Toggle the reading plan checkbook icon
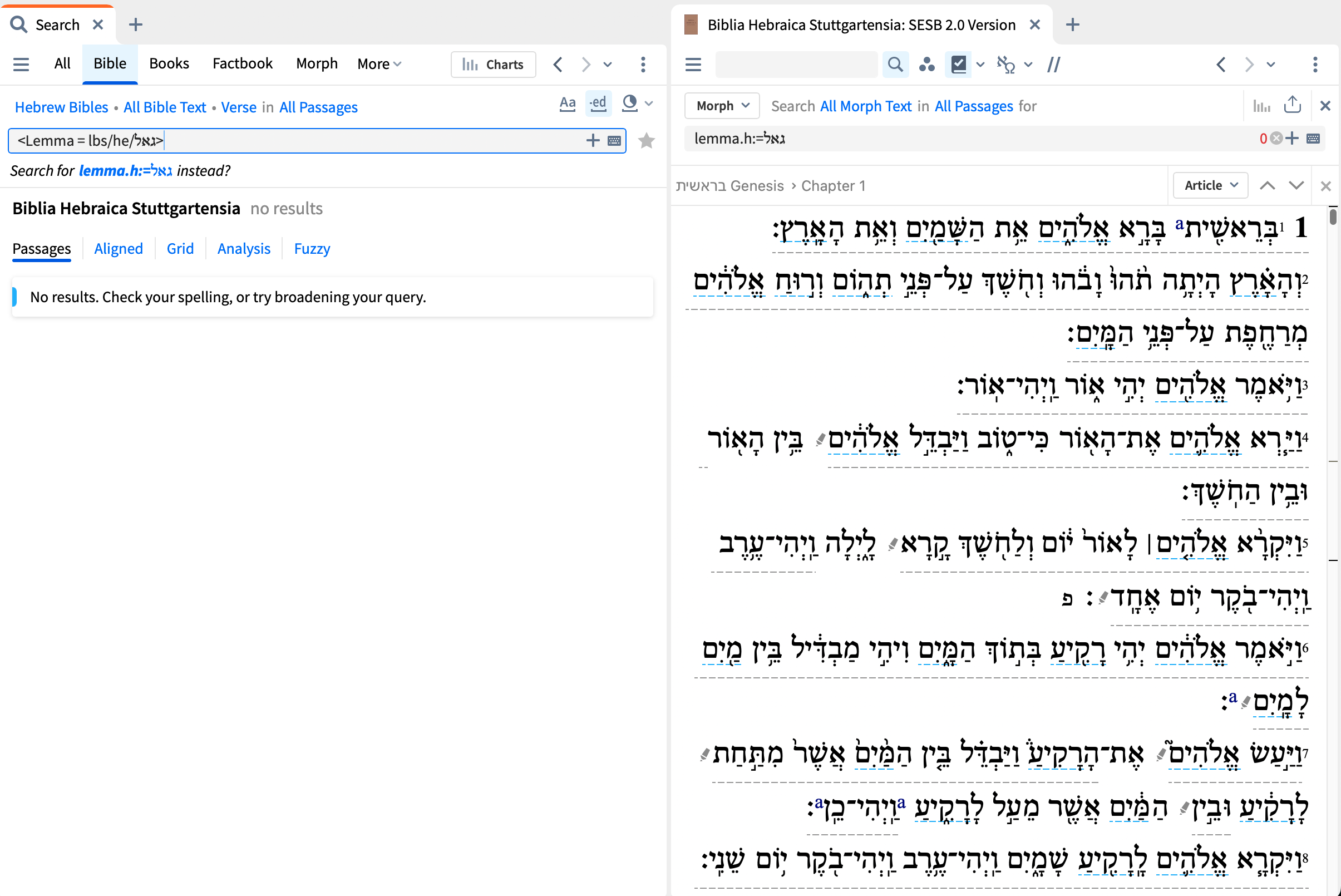Screen dimensions: 1341x896 pos(958,65)
